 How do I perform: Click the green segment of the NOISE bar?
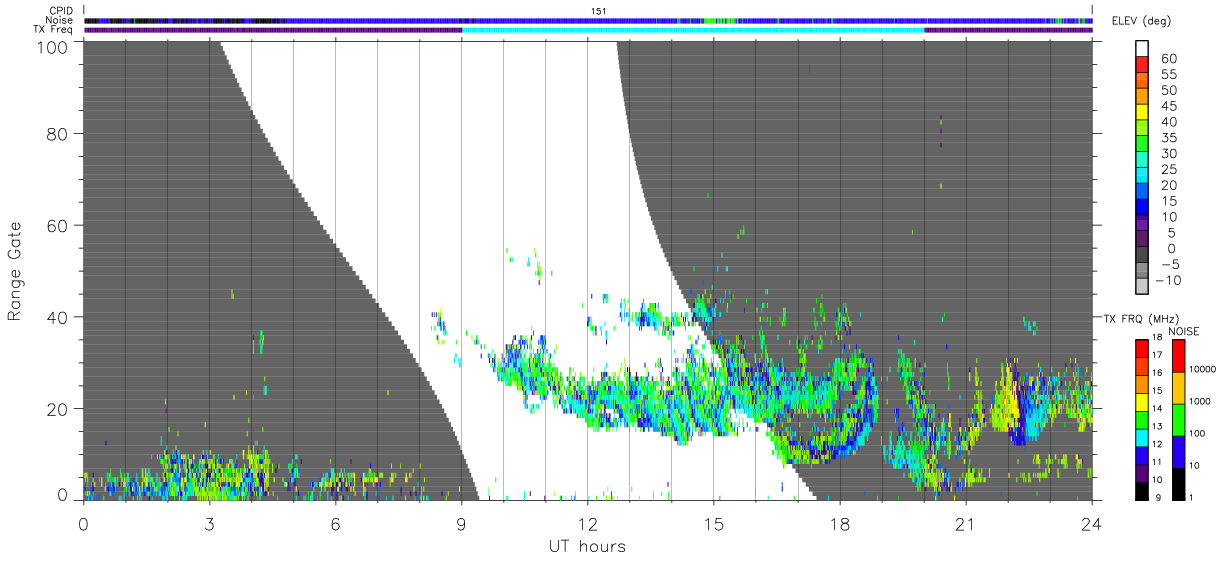[1177, 420]
